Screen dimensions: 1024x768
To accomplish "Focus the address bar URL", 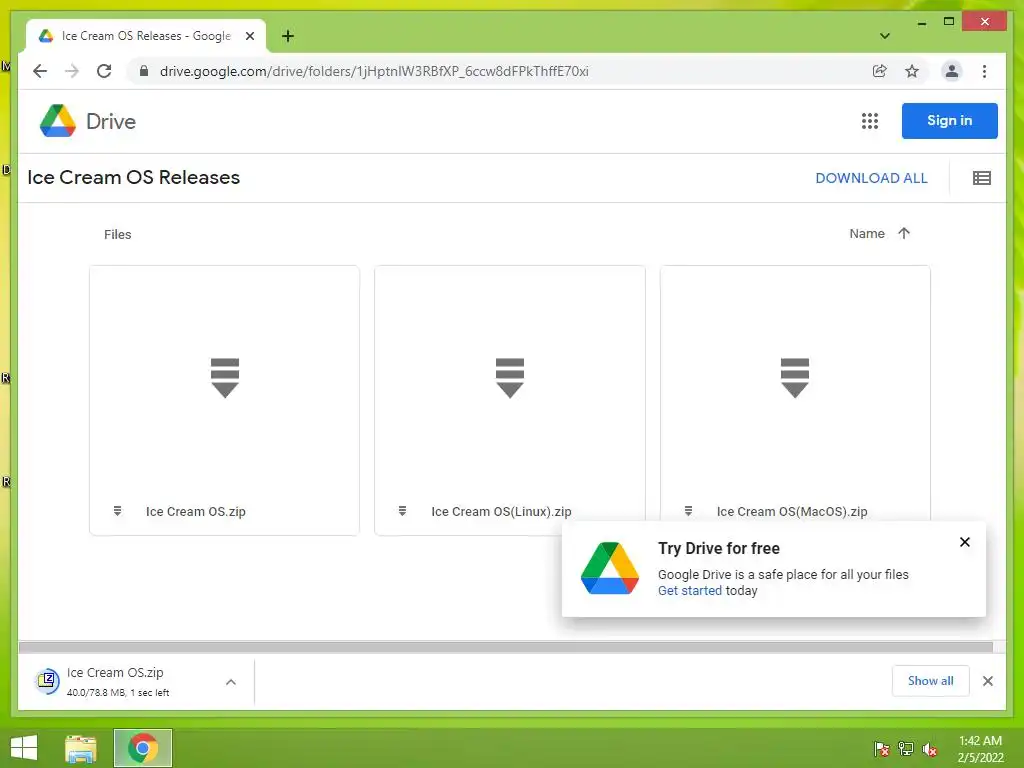I will (374, 71).
